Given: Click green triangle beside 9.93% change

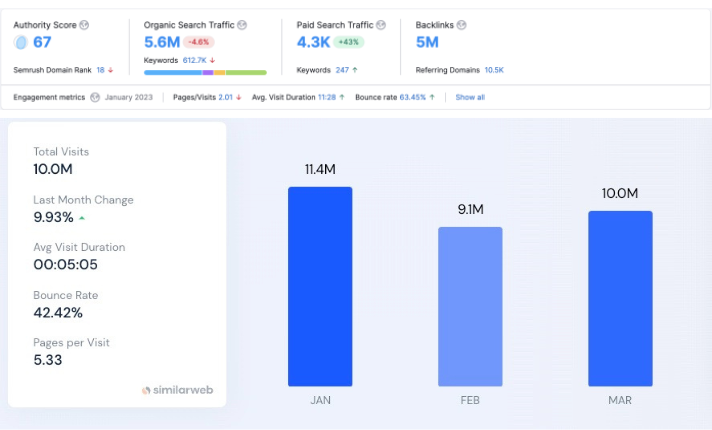Looking at the screenshot, I should (82, 218).
